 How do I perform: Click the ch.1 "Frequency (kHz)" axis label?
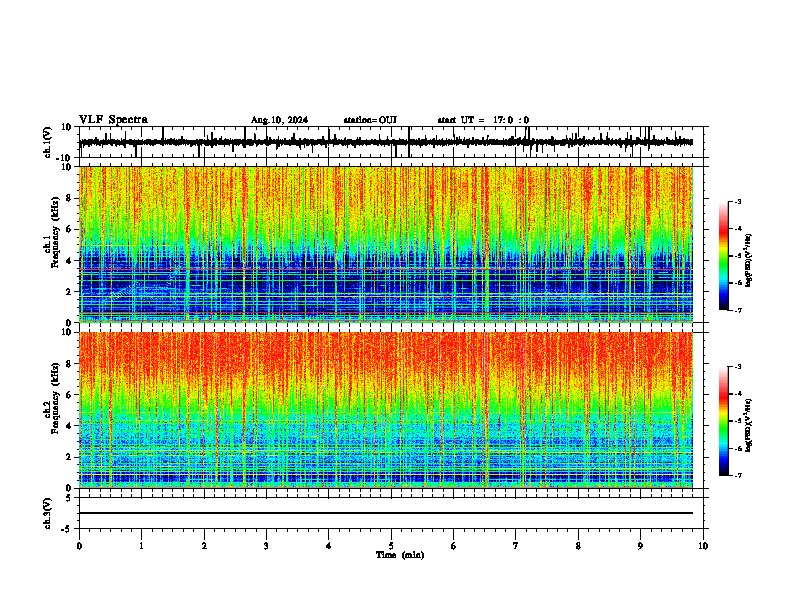click(x=56, y=232)
